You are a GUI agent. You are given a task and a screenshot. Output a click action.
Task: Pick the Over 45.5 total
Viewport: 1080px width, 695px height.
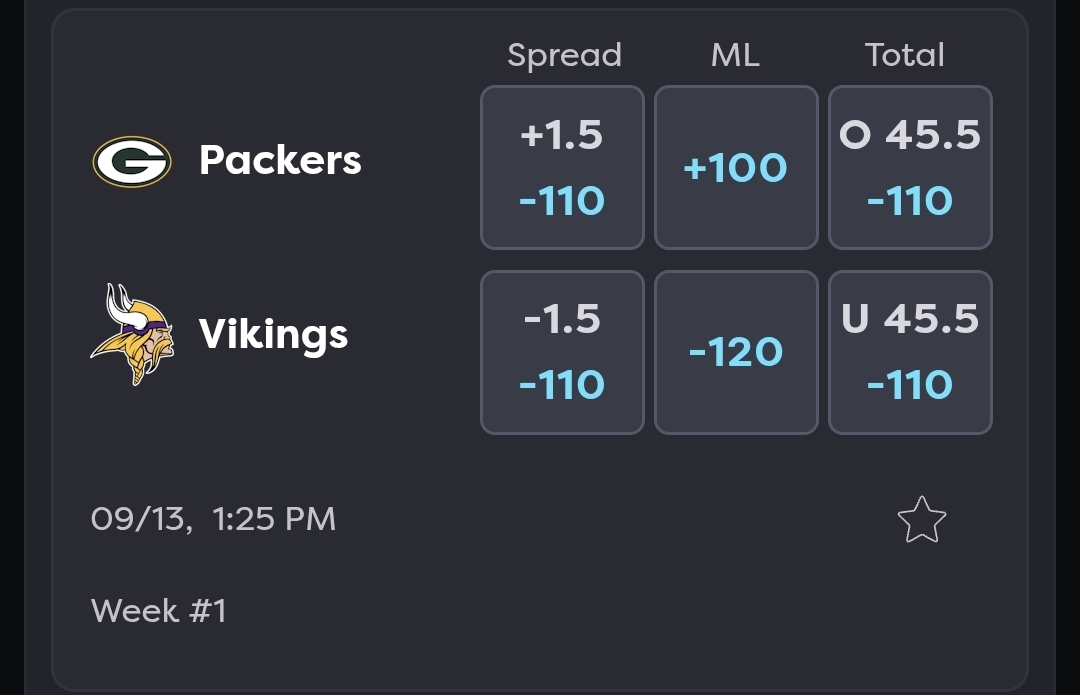point(910,167)
